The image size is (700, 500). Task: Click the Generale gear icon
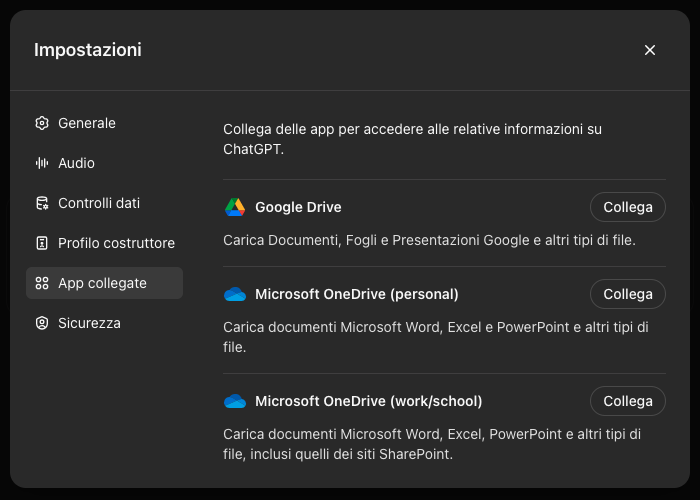click(42, 123)
